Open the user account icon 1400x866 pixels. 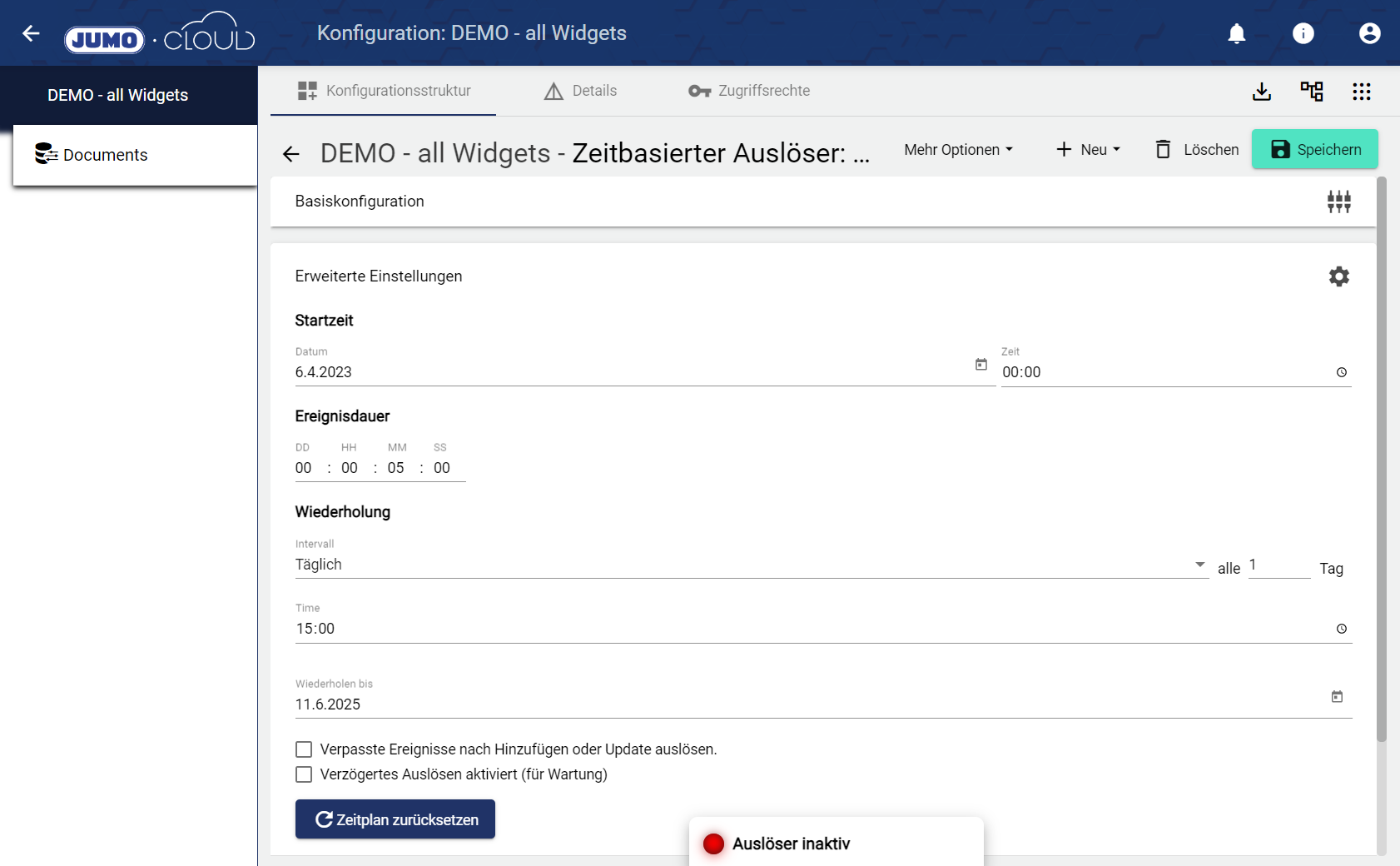click(1369, 33)
